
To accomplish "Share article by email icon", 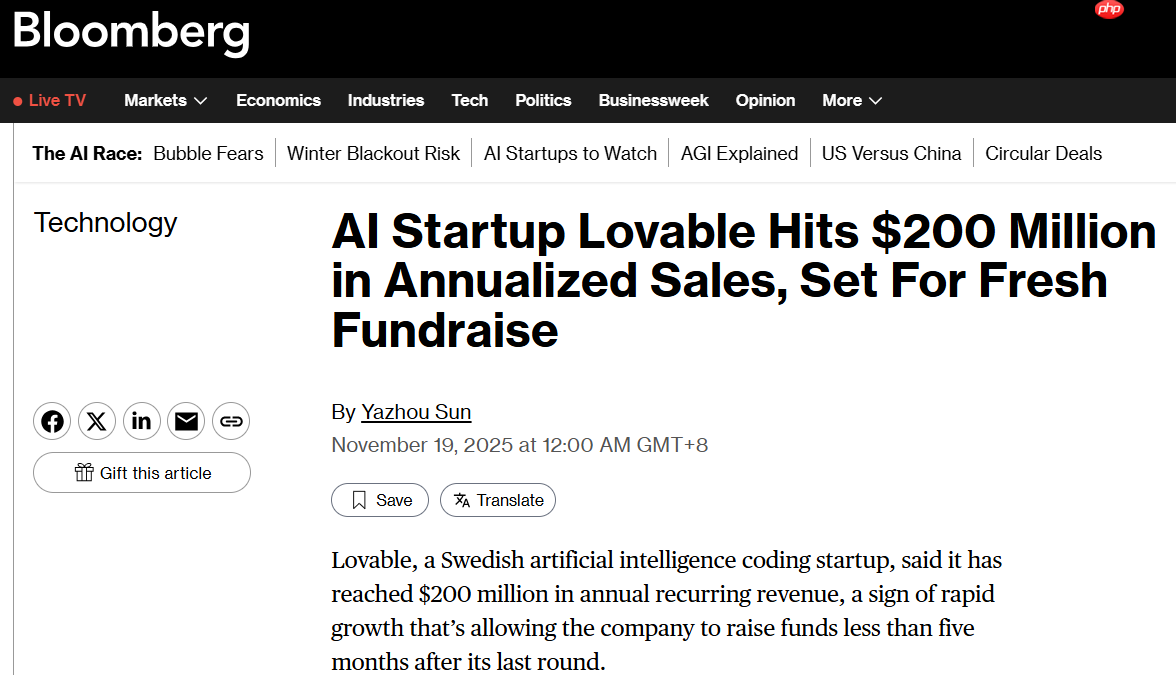I will click(186, 421).
